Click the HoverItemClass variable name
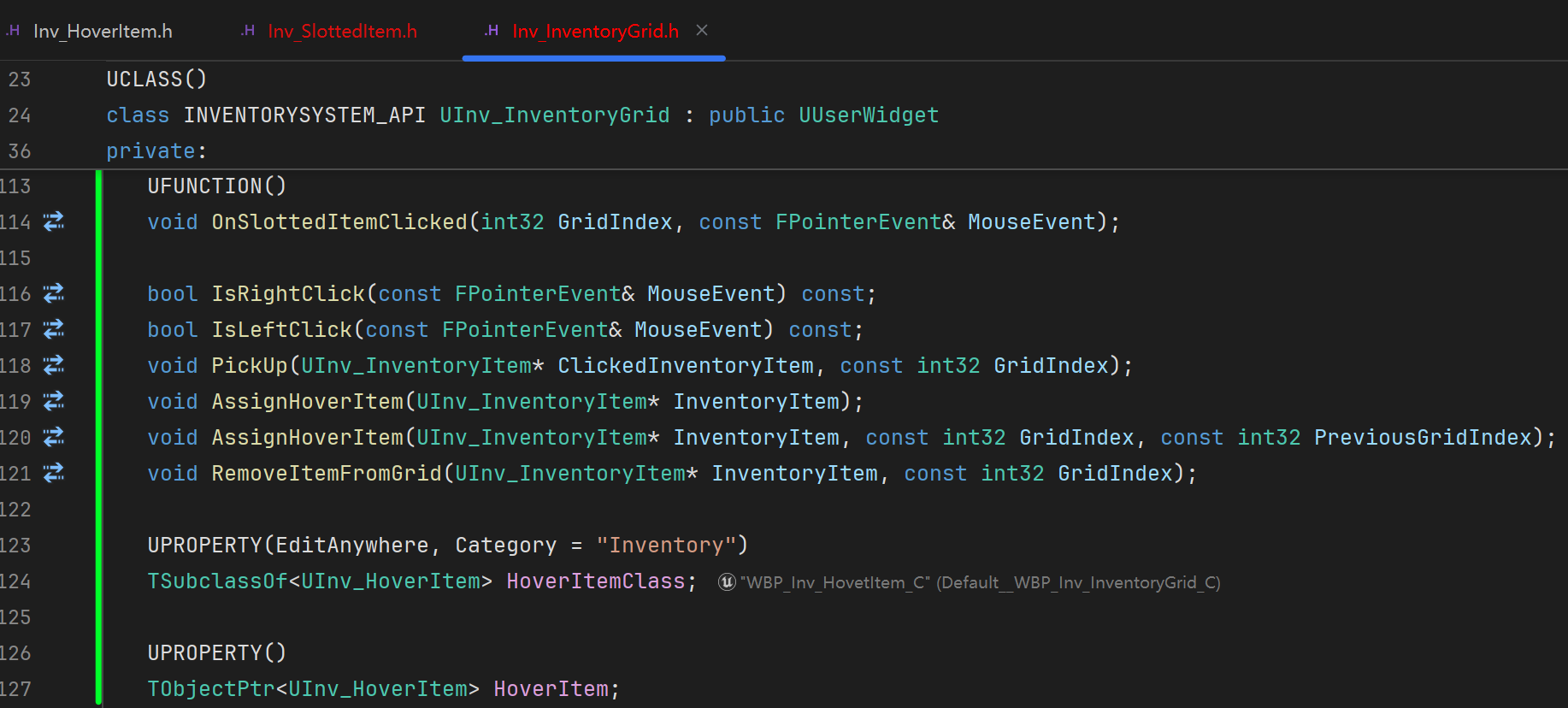 point(596,581)
